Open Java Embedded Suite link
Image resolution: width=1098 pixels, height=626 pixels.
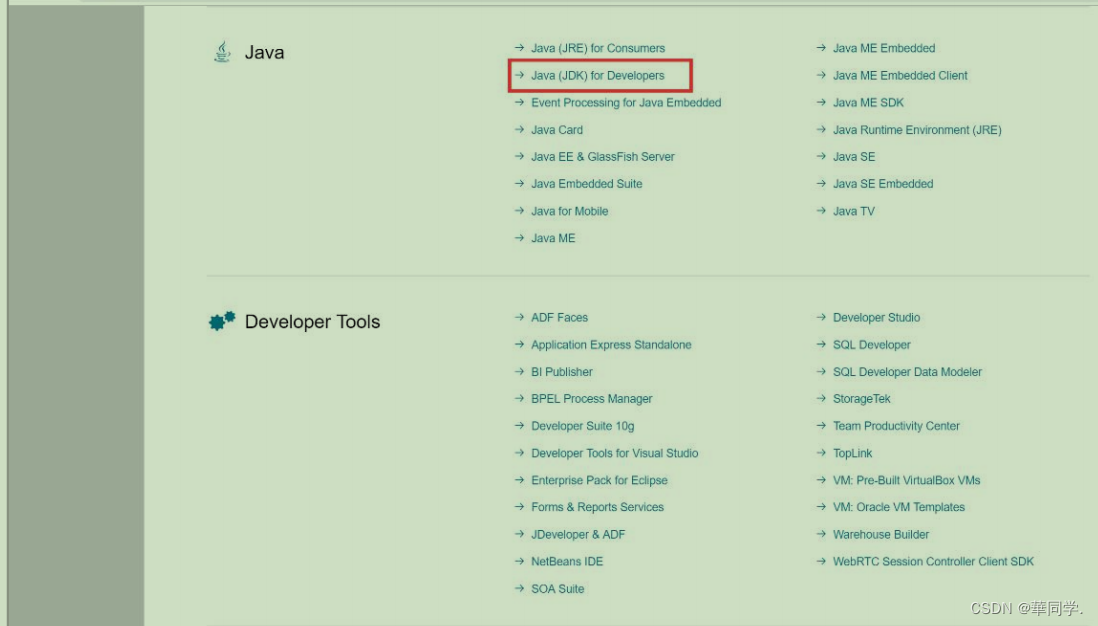tap(587, 184)
